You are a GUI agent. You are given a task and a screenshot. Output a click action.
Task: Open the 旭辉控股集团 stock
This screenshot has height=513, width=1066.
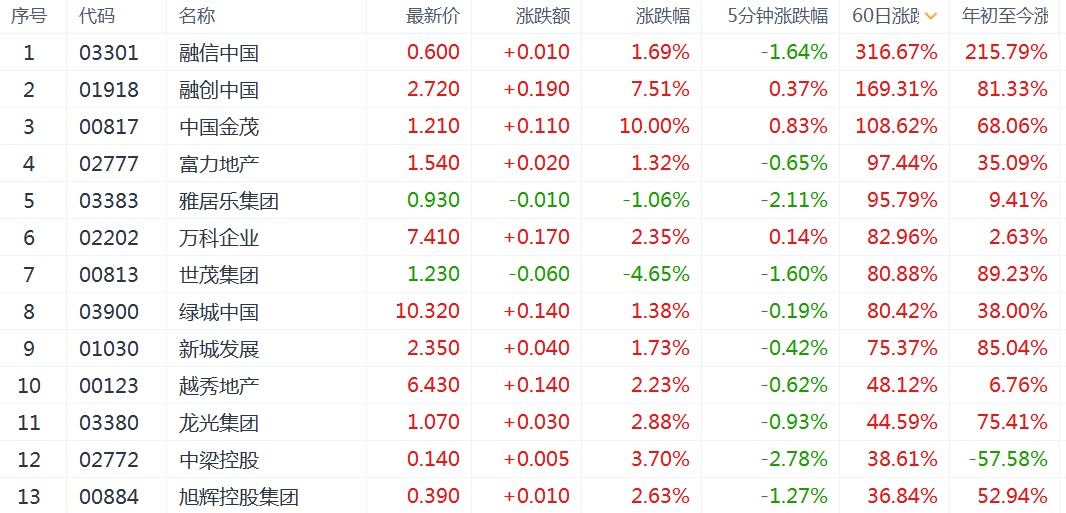pyautogui.click(x=239, y=497)
